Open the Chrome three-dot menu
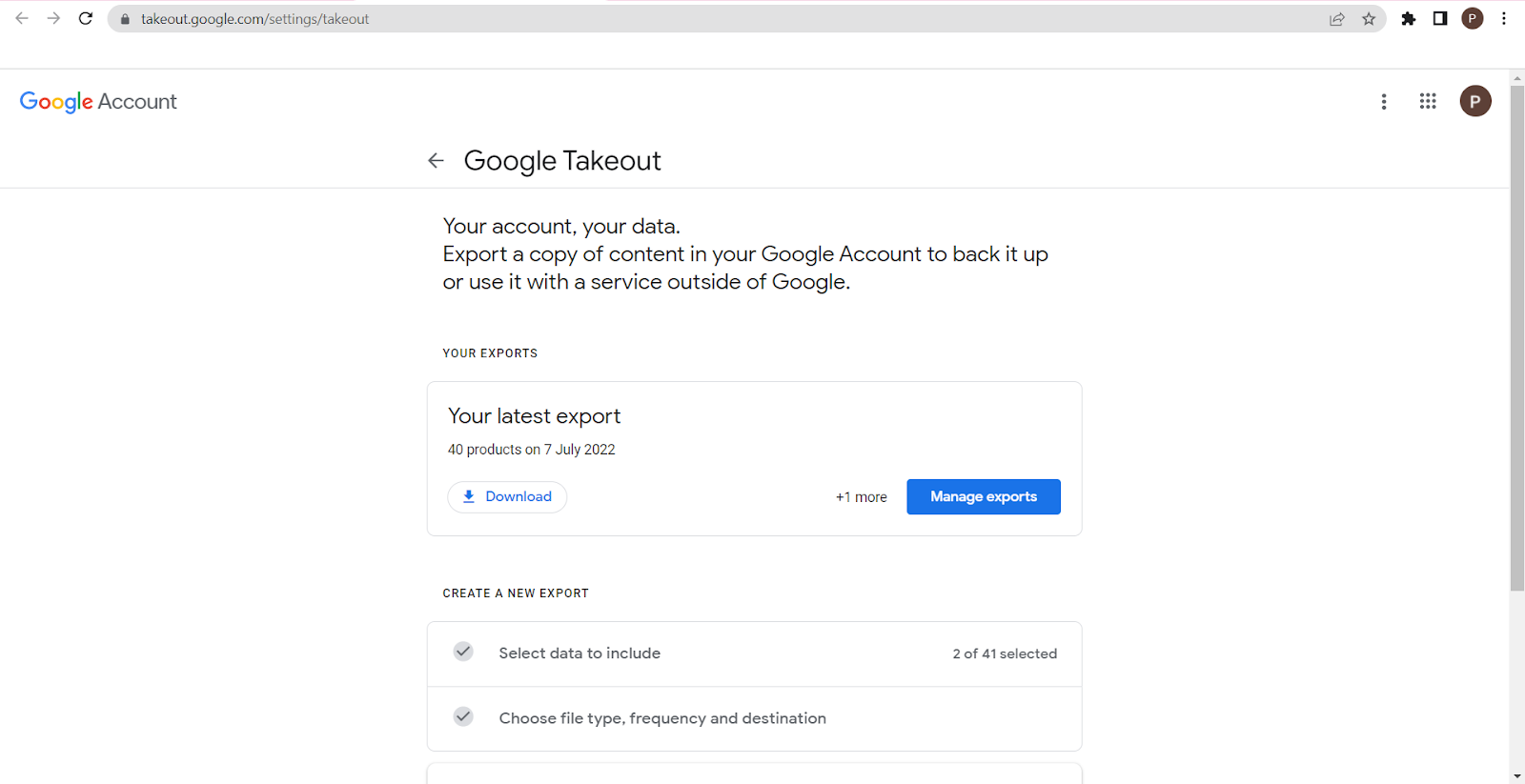 [x=1504, y=19]
